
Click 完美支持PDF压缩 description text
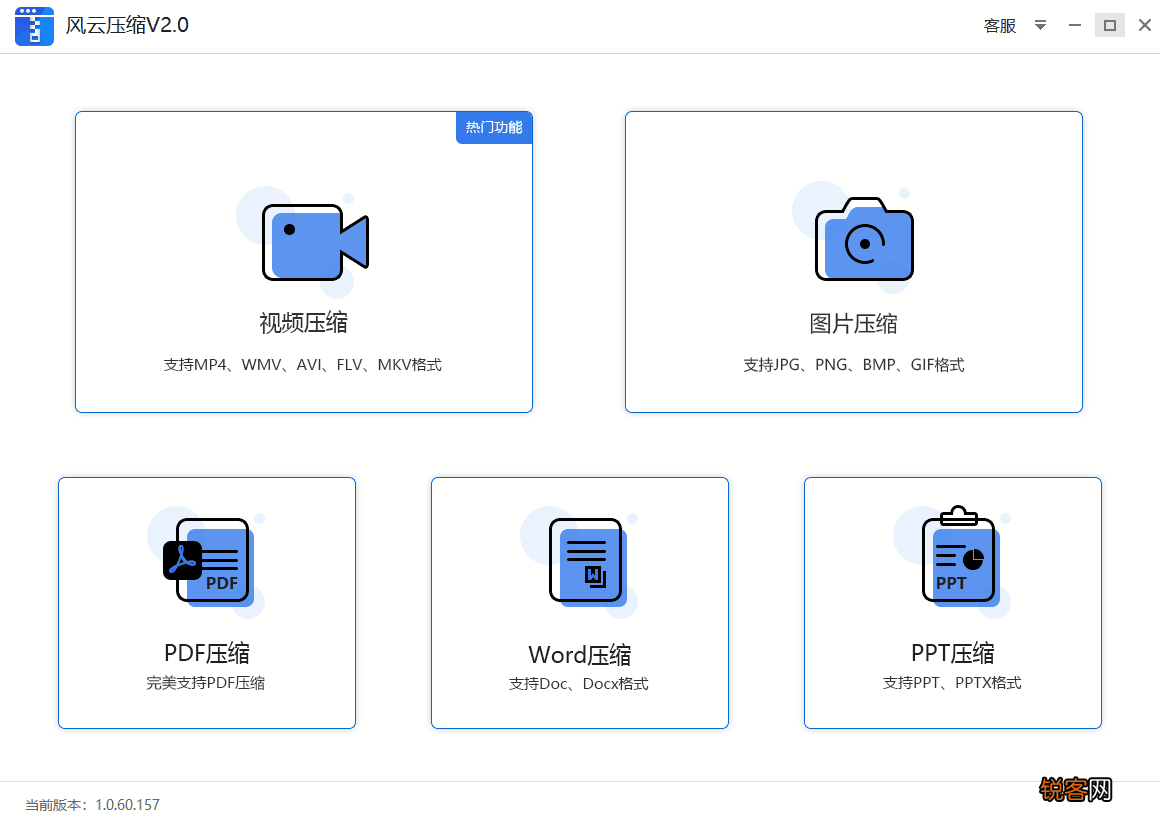click(x=205, y=683)
